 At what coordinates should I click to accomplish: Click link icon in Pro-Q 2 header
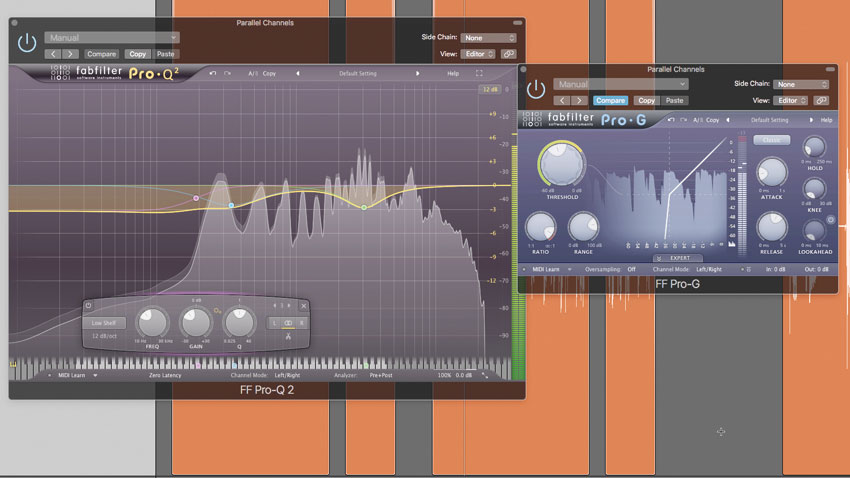(x=508, y=54)
